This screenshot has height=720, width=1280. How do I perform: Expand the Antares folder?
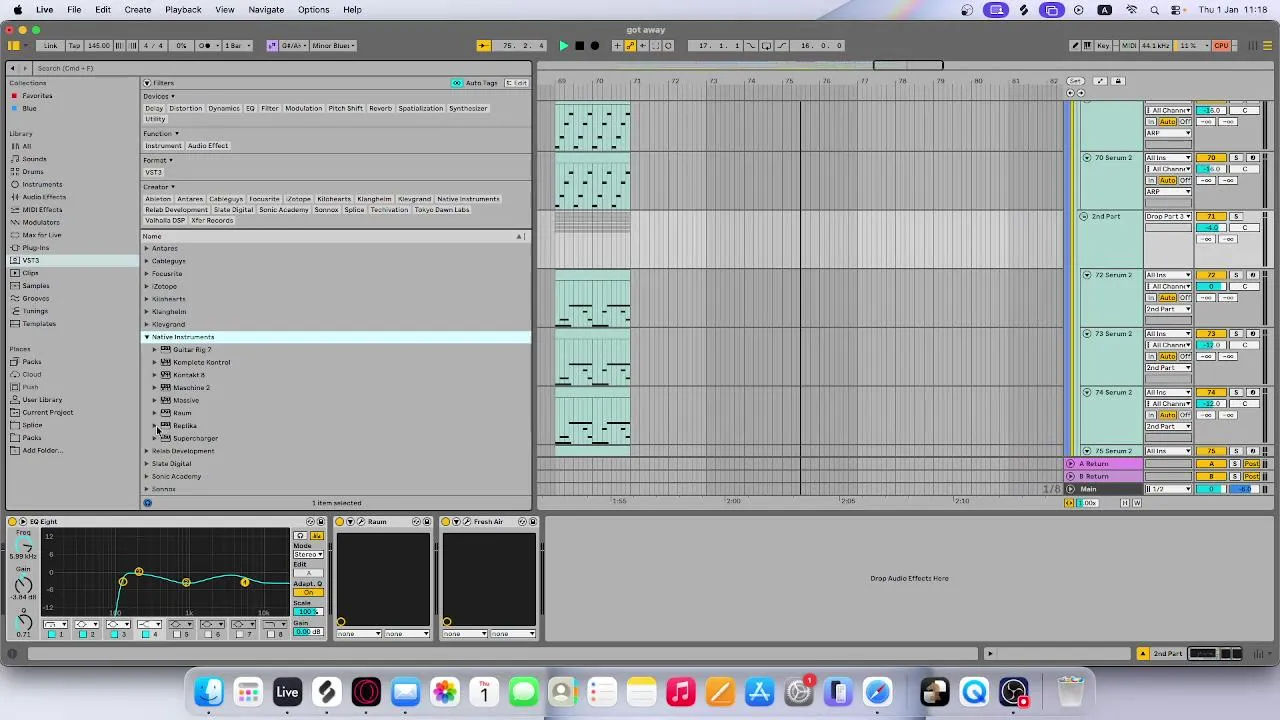click(146, 248)
